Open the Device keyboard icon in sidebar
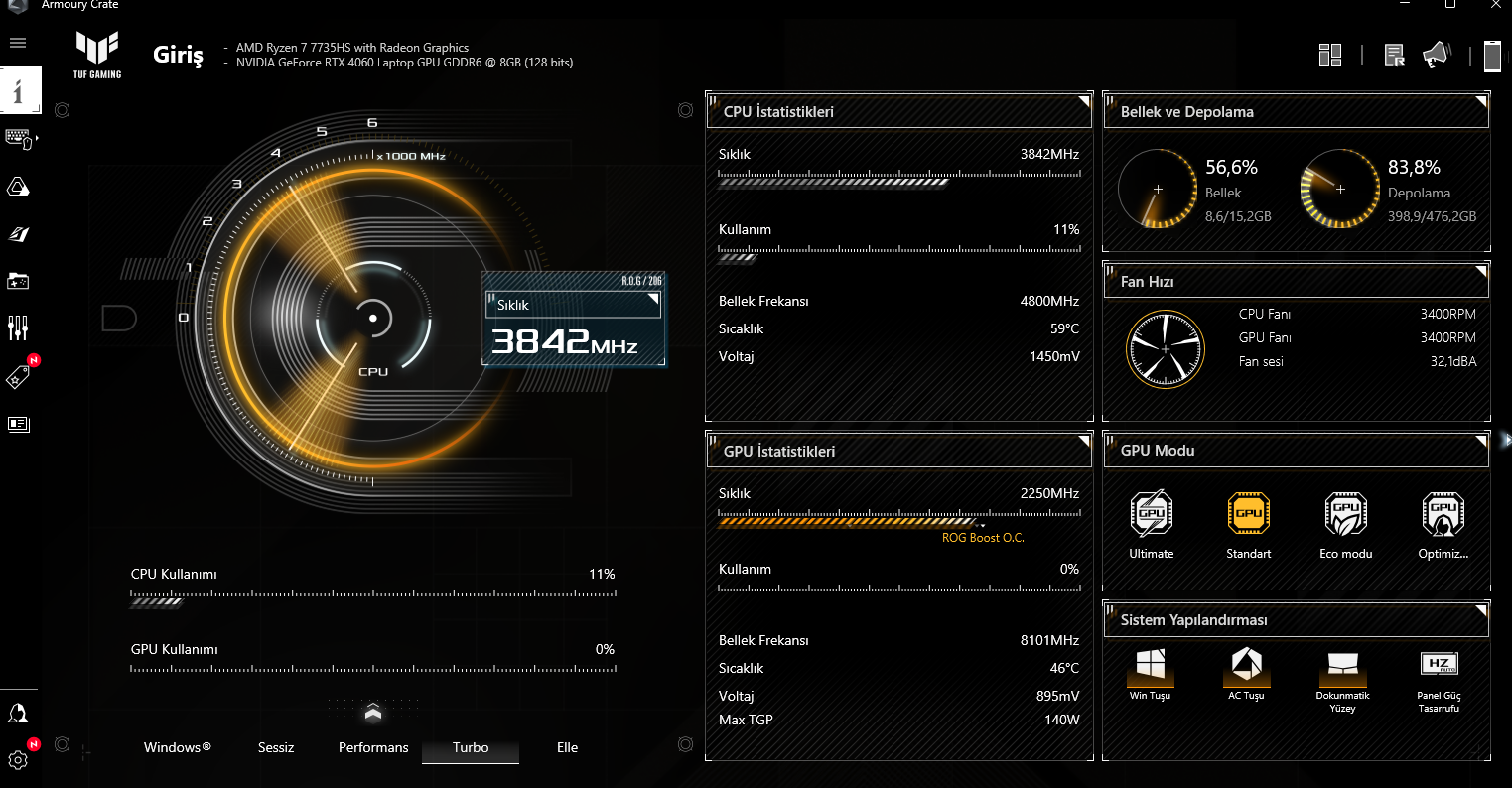 pyautogui.click(x=19, y=139)
